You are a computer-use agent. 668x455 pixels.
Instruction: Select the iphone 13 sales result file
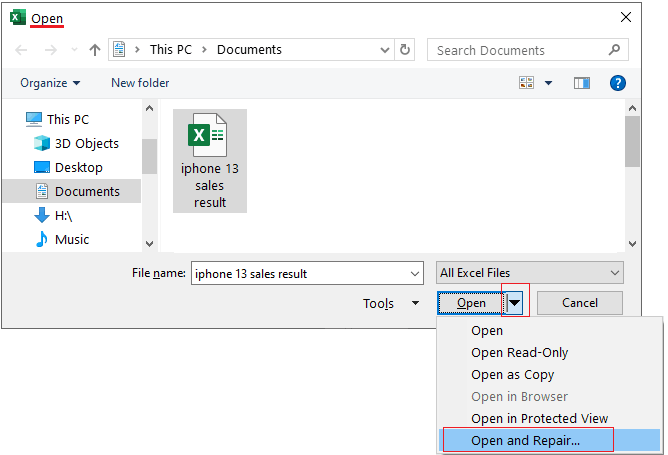tap(210, 160)
